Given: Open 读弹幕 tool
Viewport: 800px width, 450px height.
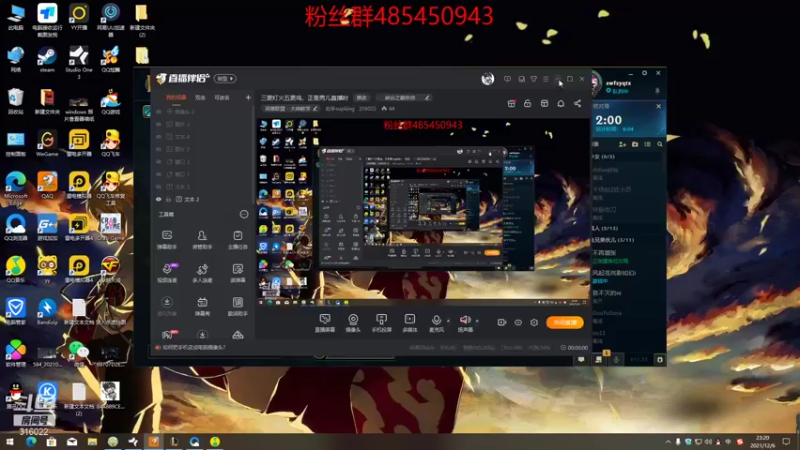Looking at the screenshot, I should [x=238, y=273].
